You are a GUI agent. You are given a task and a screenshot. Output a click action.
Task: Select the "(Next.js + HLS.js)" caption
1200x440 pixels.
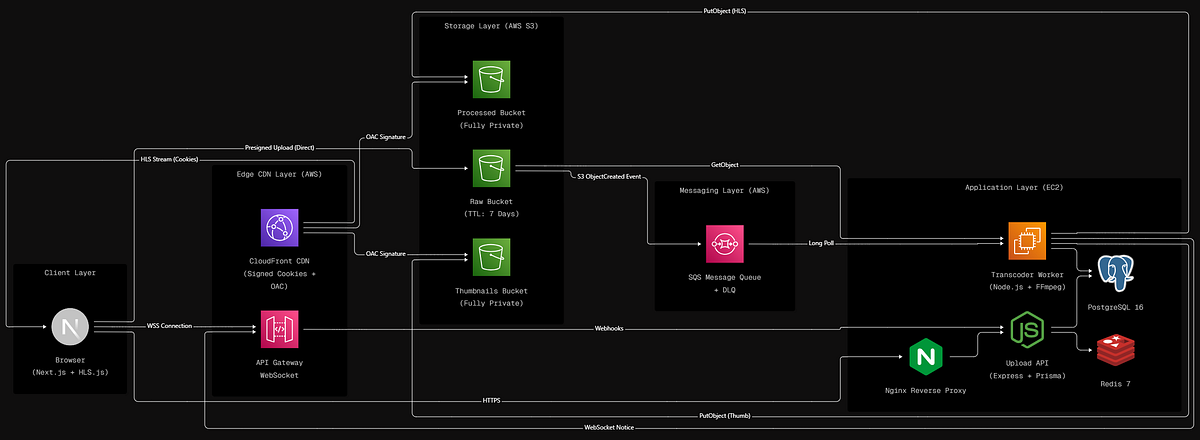[x=70, y=371]
